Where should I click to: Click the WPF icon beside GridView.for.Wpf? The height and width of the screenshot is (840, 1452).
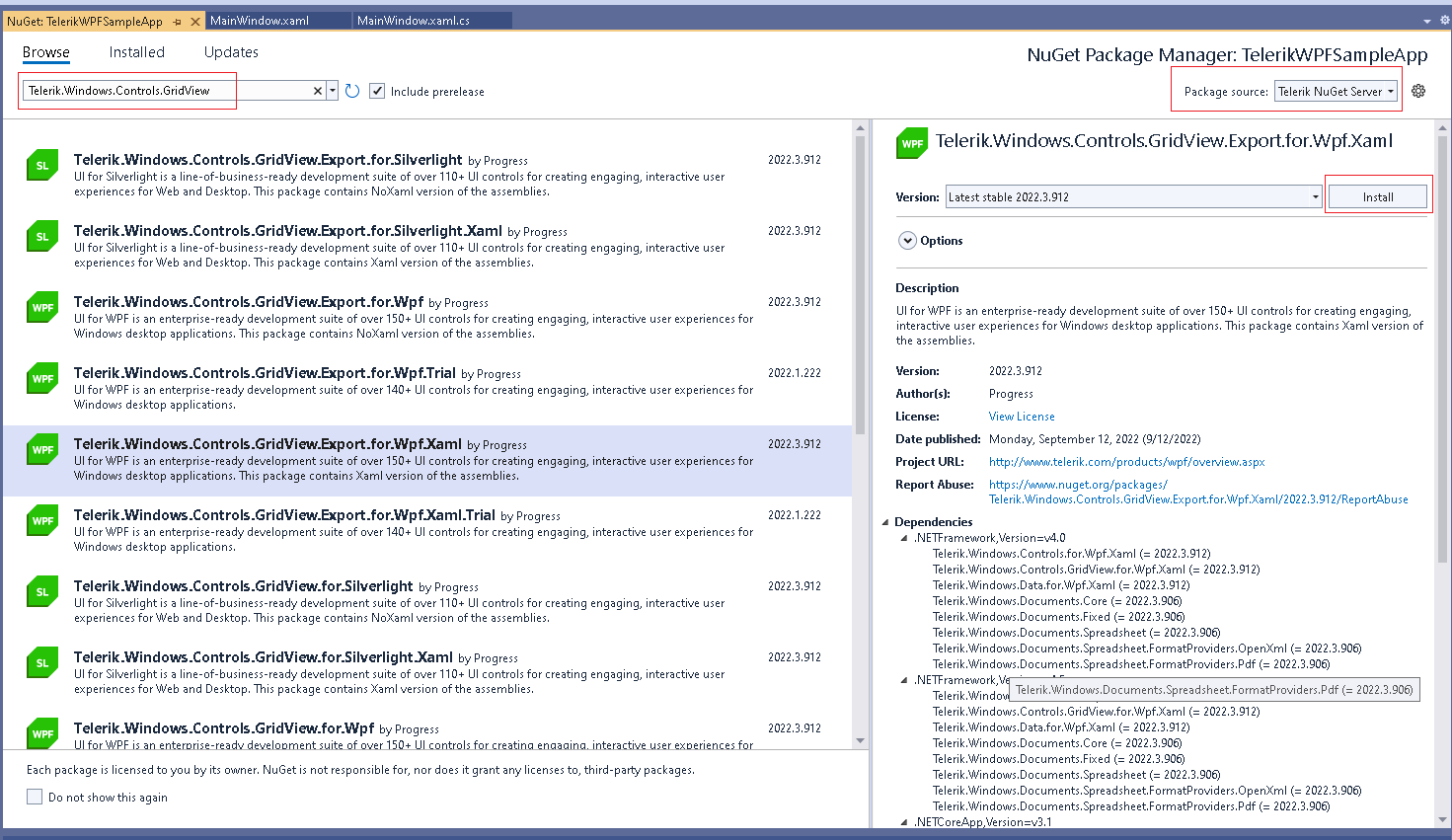pos(42,733)
